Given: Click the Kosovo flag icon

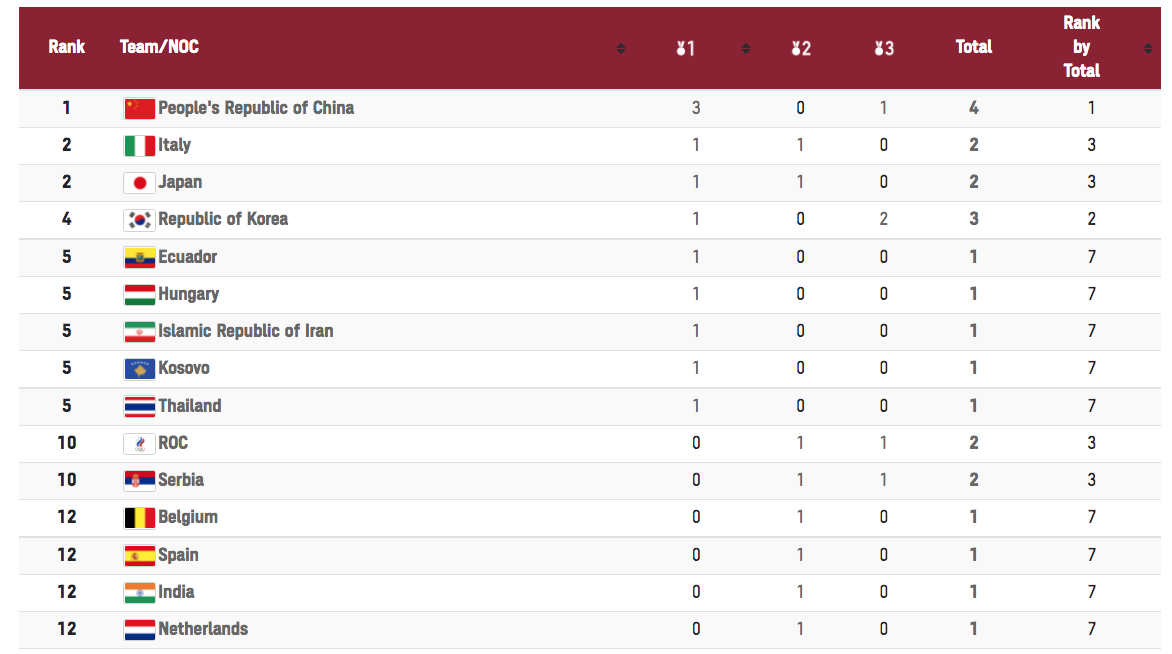Looking at the screenshot, I should click(x=139, y=368).
